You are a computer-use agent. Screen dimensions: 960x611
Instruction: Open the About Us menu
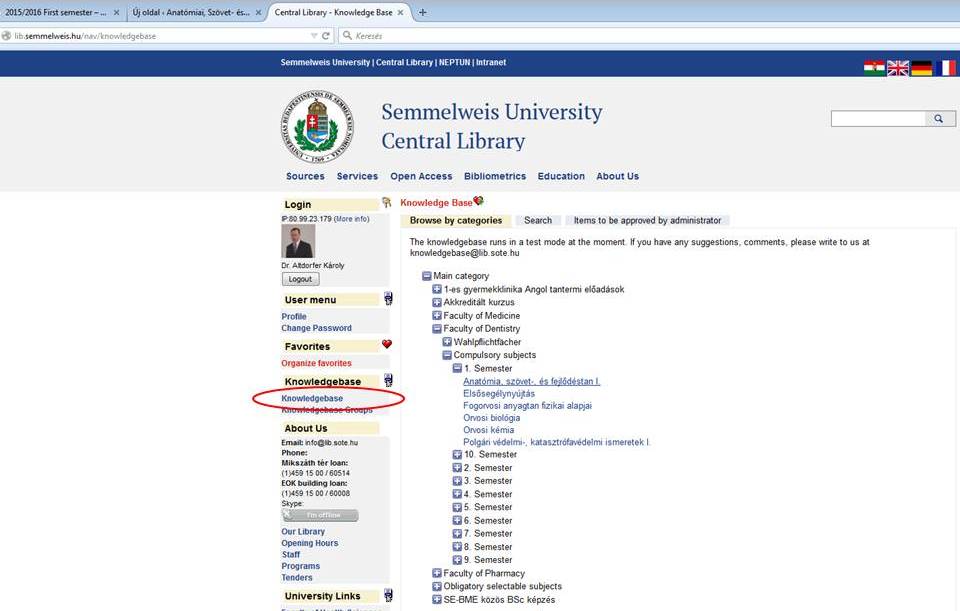click(618, 176)
